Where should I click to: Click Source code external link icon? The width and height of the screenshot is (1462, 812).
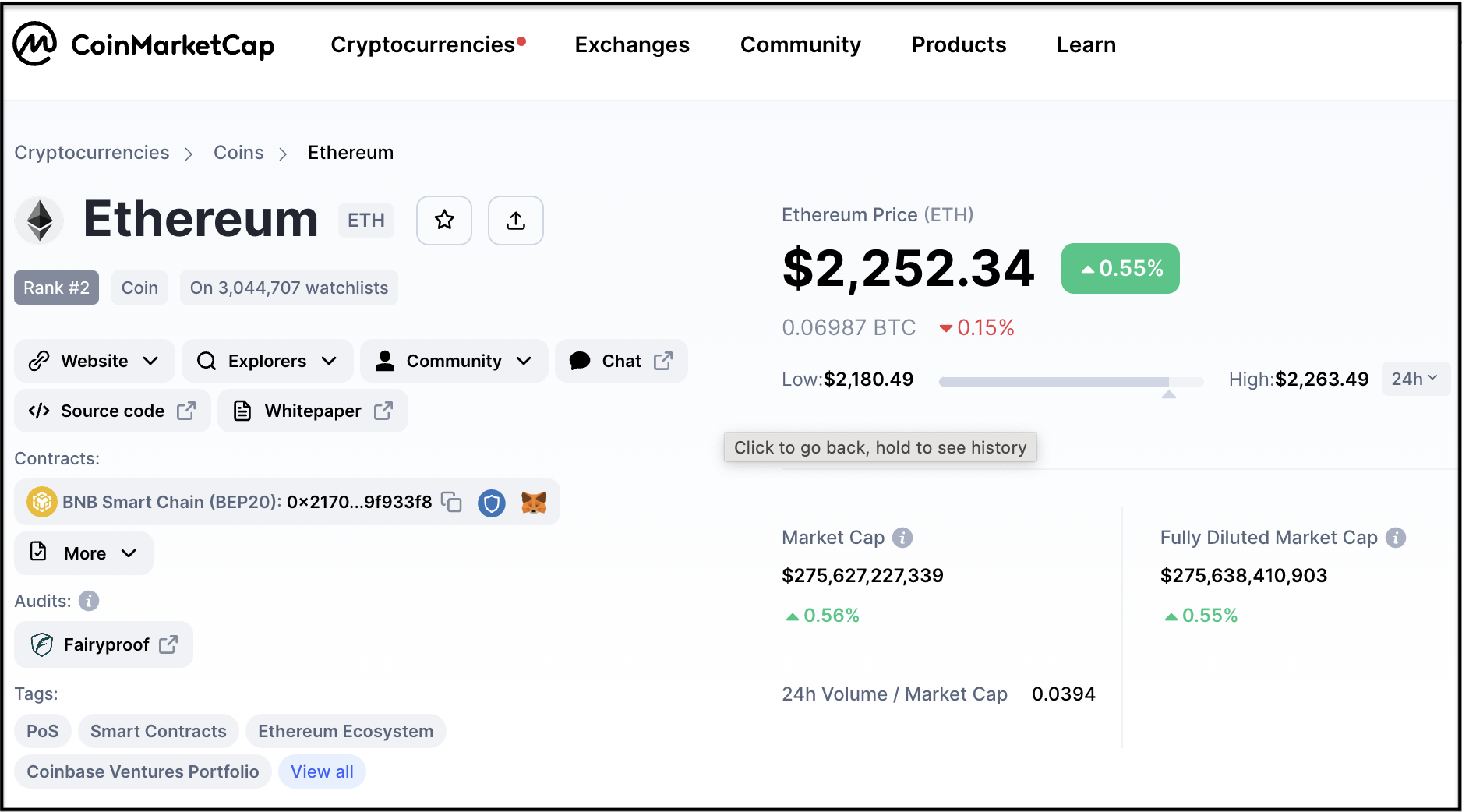pyautogui.click(x=186, y=411)
